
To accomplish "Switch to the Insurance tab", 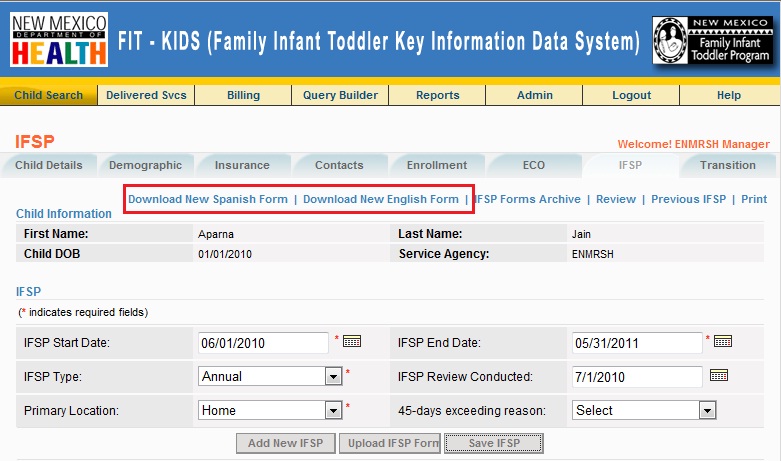I will click(242, 165).
